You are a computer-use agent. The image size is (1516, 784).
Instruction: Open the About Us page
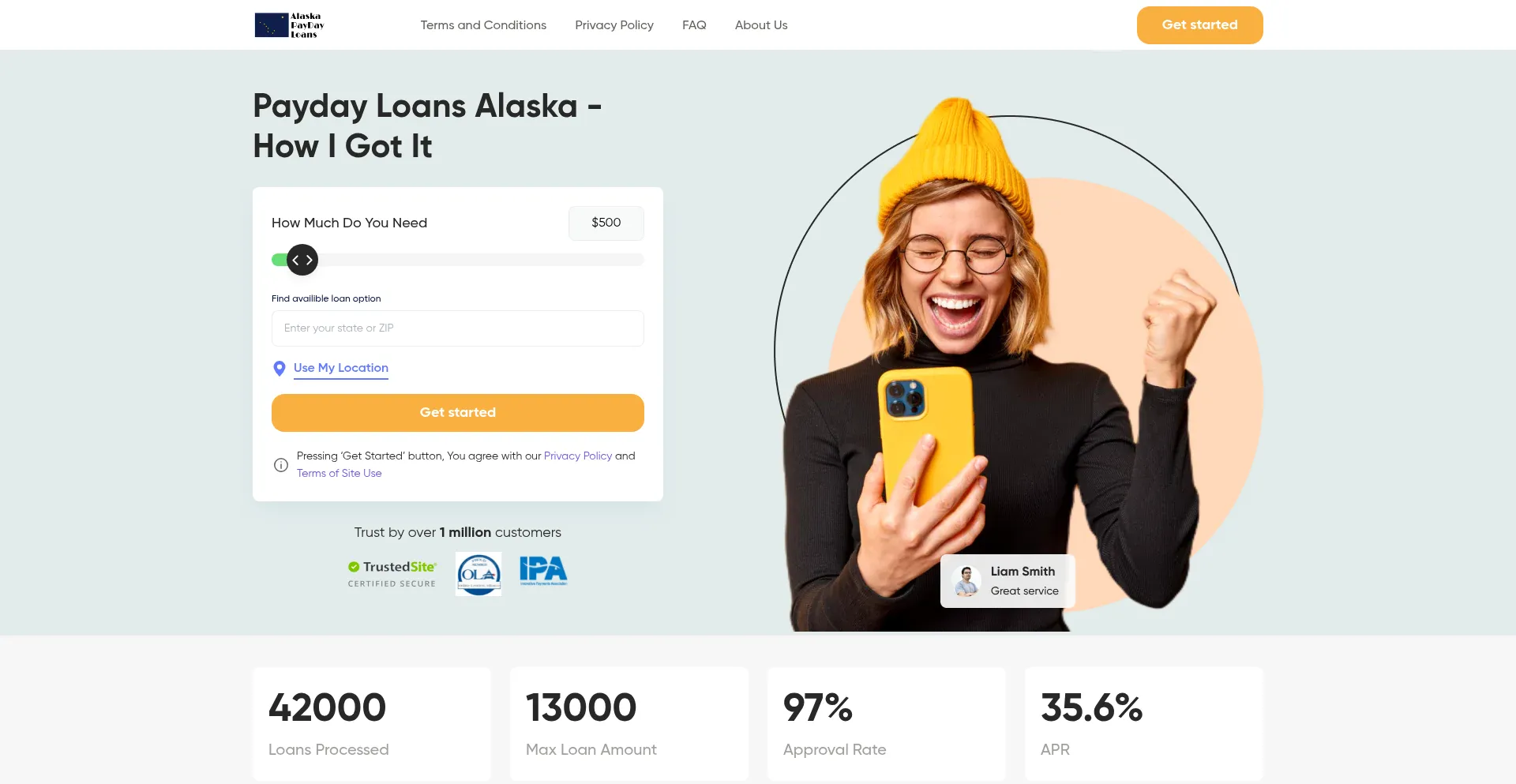[761, 25]
